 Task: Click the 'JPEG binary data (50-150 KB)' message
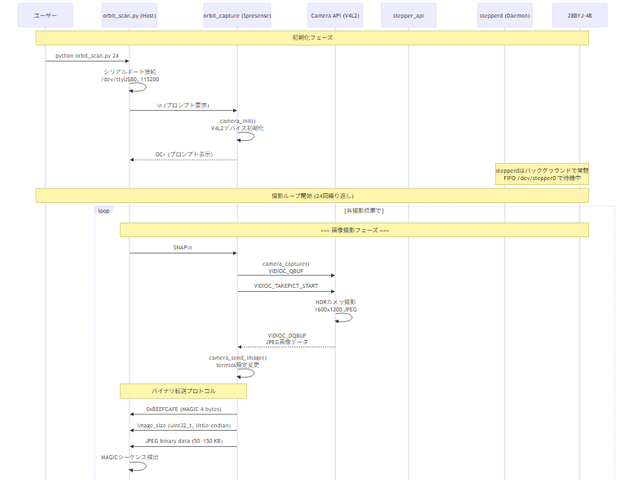183,441
